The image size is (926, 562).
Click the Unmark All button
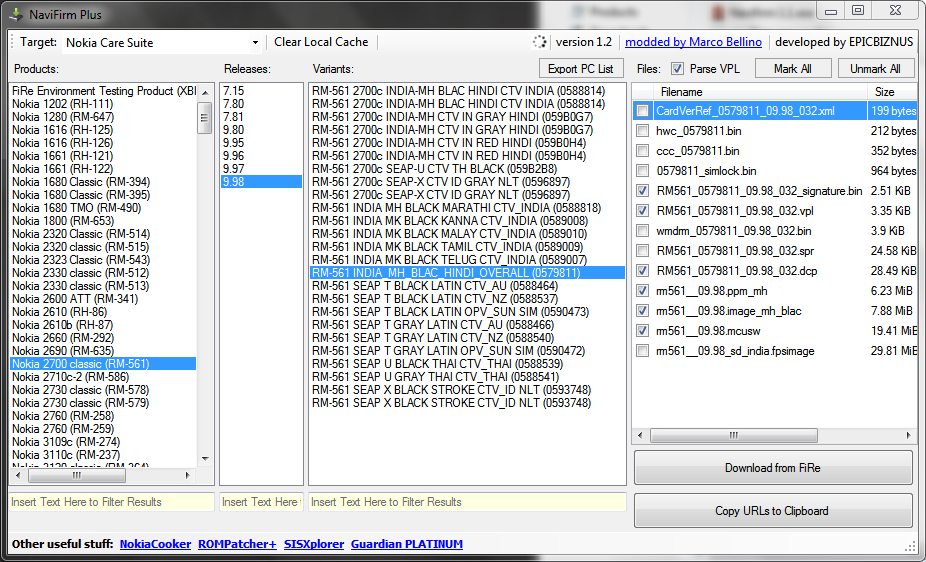pos(875,68)
